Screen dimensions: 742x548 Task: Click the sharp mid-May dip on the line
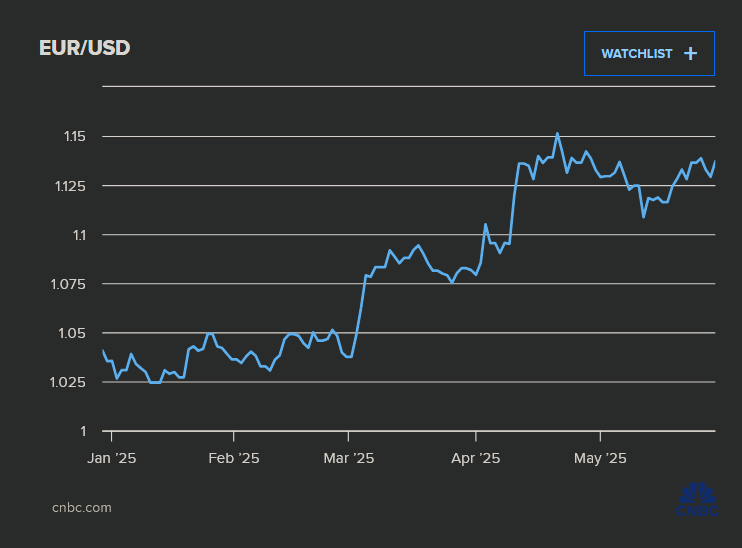pyautogui.click(x=643, y=216)
